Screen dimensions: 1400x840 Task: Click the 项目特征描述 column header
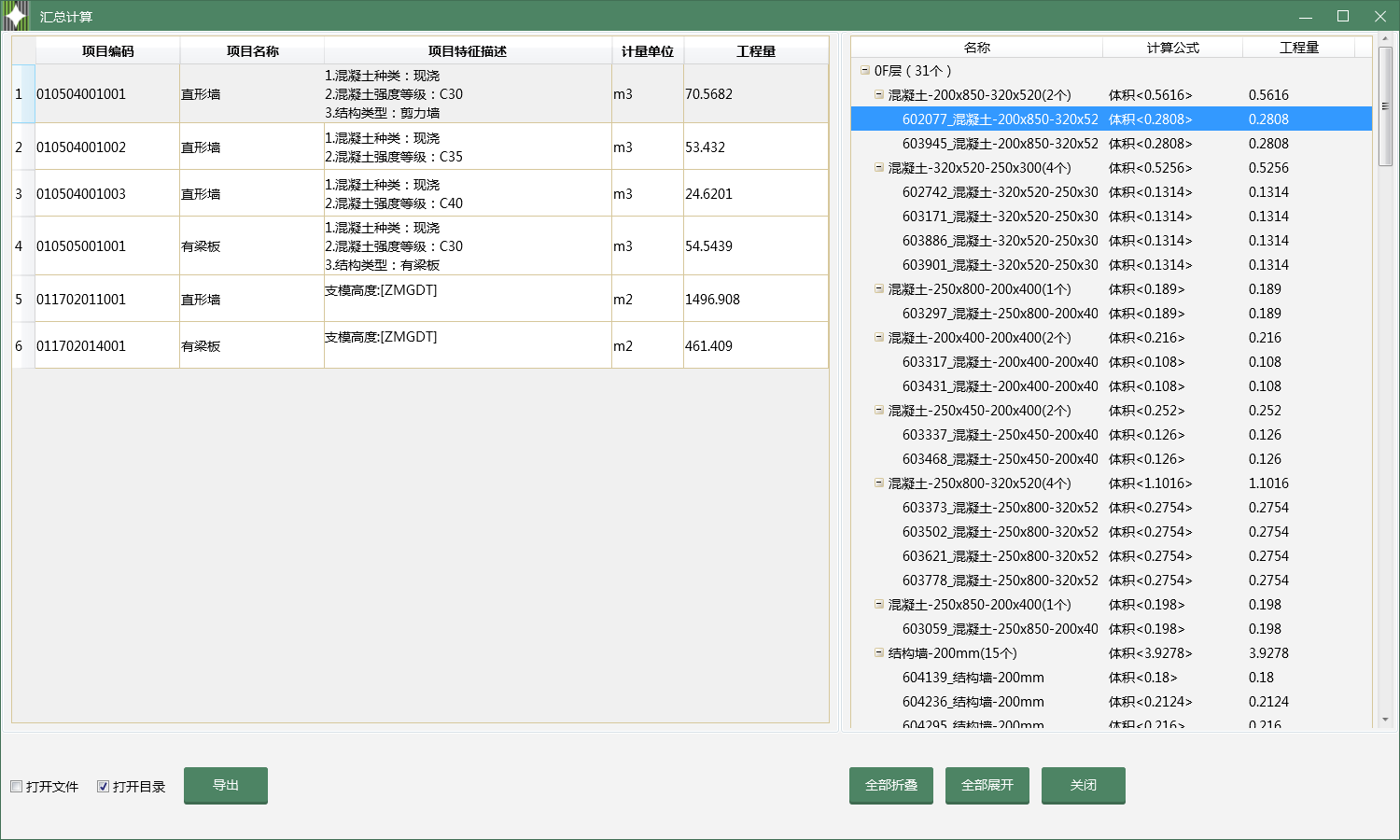[468, 51]
